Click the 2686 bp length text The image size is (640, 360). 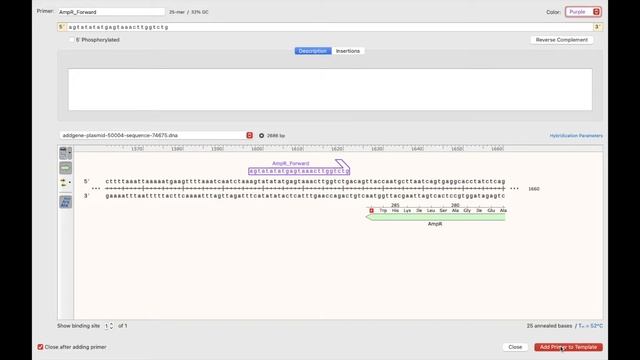pos(276,136)
